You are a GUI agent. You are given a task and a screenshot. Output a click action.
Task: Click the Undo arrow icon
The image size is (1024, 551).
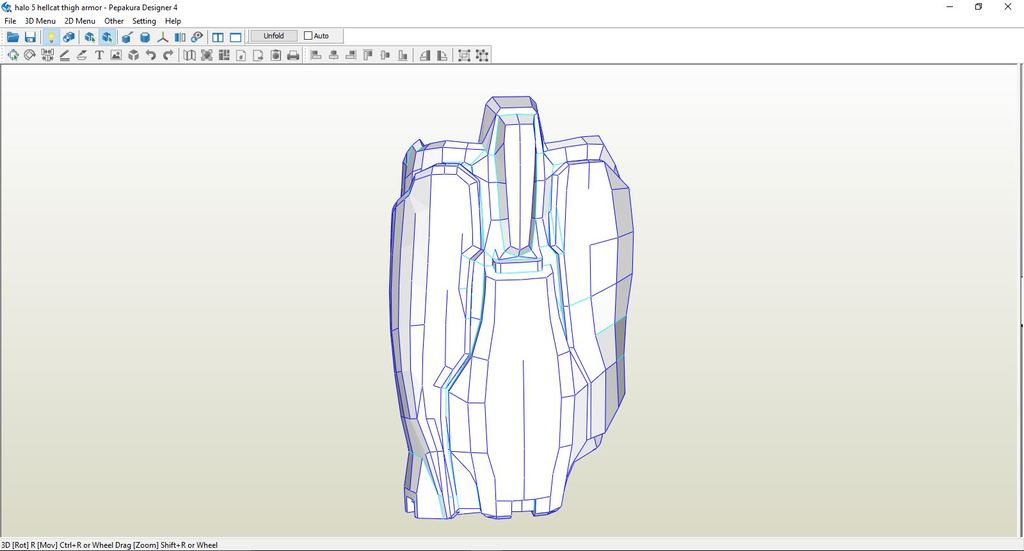(151, 55)
